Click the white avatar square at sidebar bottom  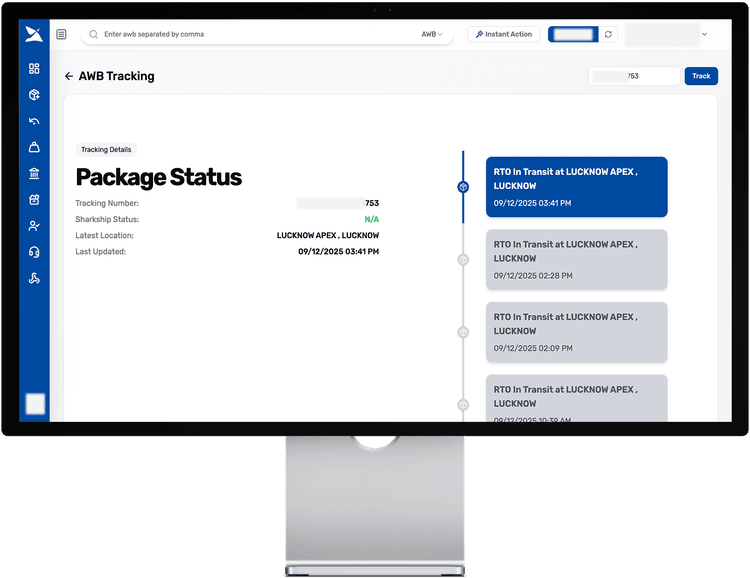coord(35,404)
